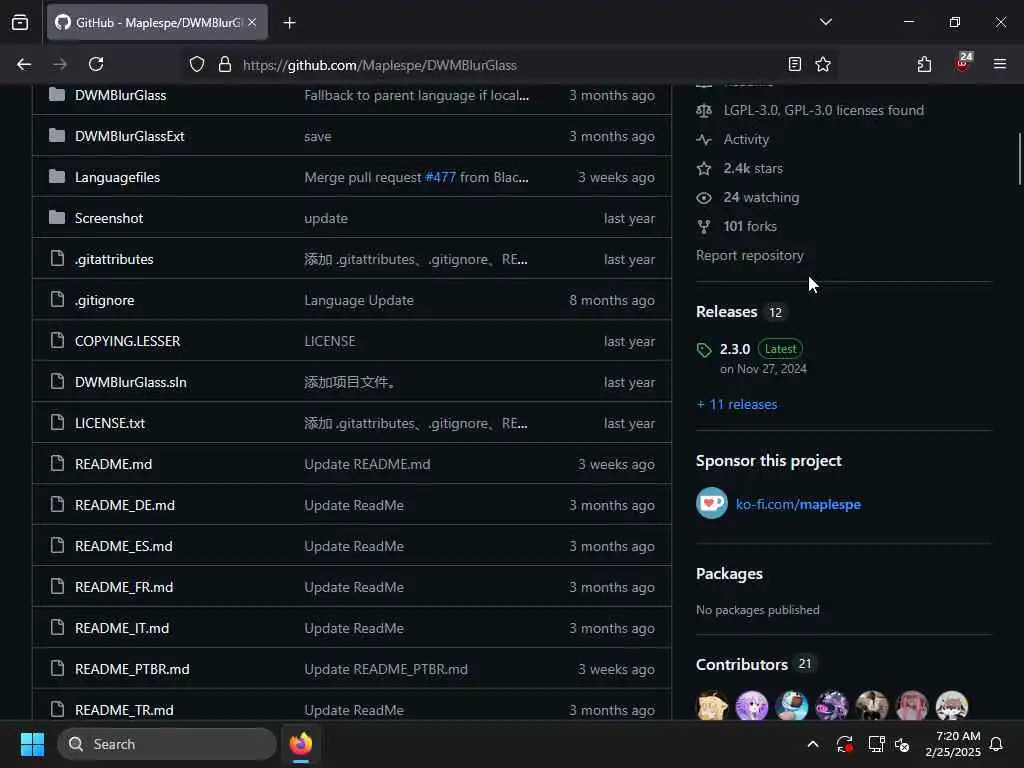Screen dimensions: 1024x768
Task: Click the page vertical scrollbar thumb
Action: [1019, 159]
